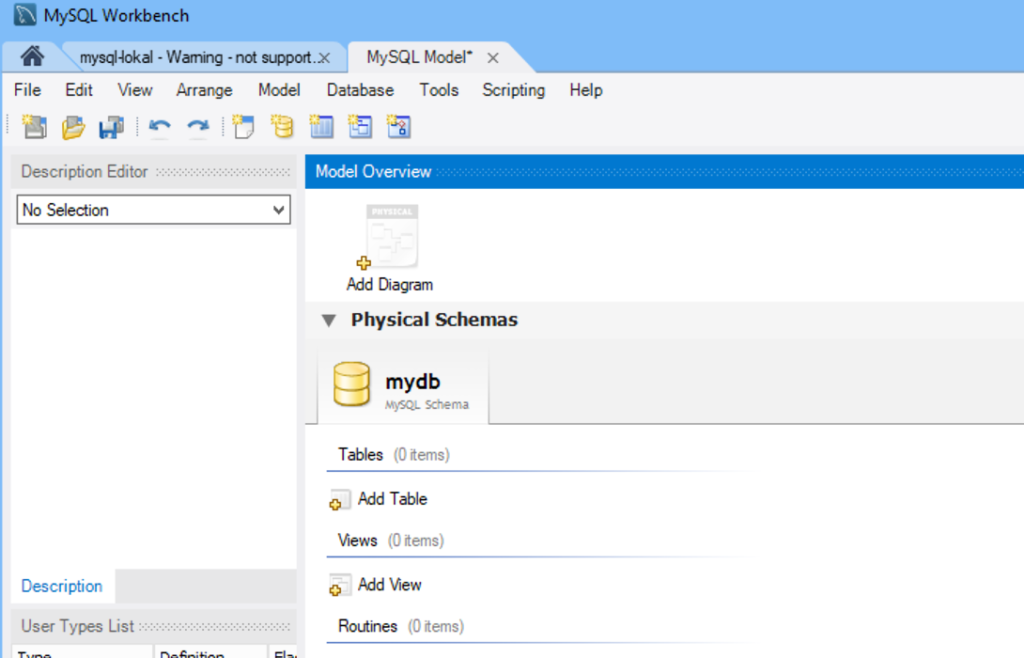Select the mydb schema database icon

[352, 384]
